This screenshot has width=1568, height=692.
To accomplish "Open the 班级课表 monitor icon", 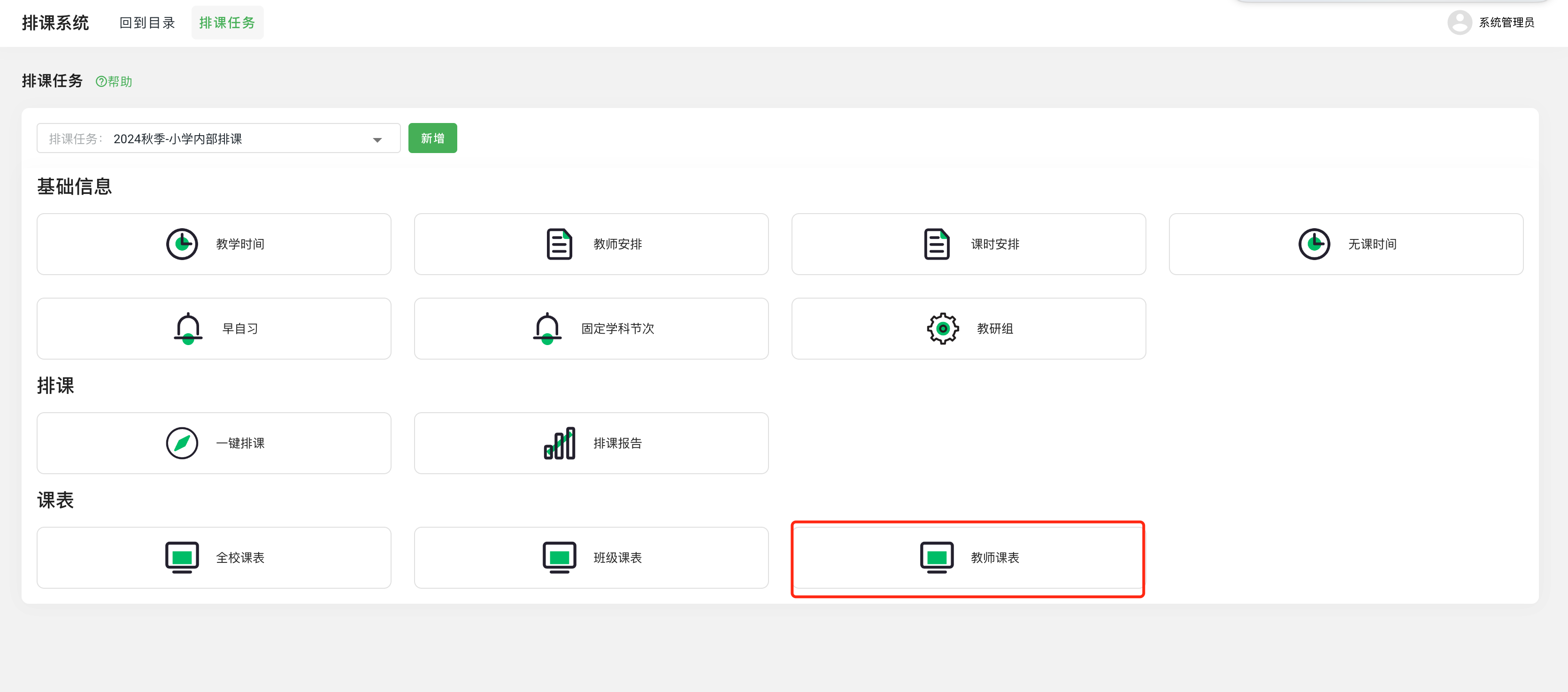I will point(559,557).
